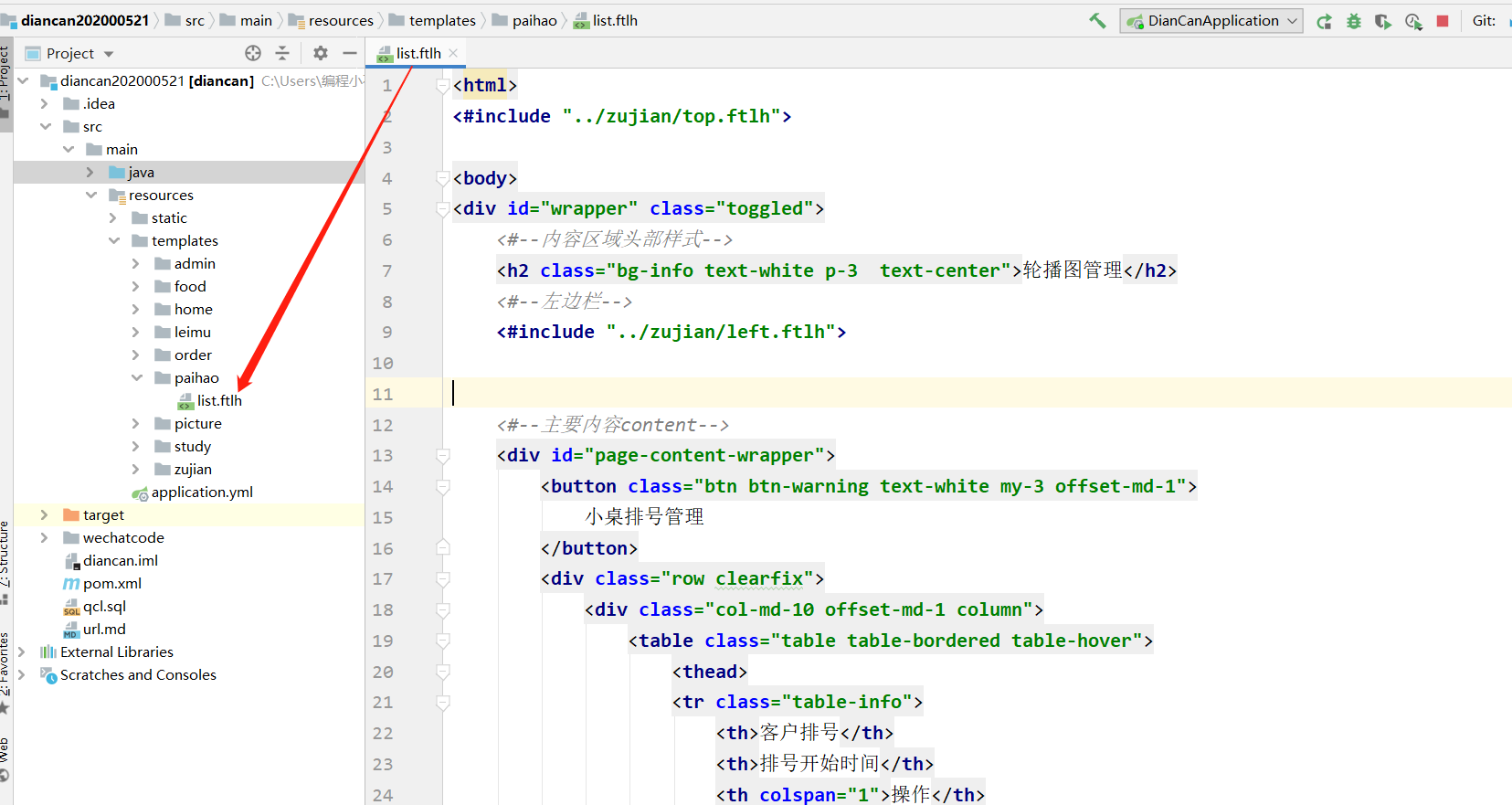The height and width of the screenshot is (805, 1512).
Task: Open the Structure tool window tab
Action: pyautogui.click(x=5, y=563)
